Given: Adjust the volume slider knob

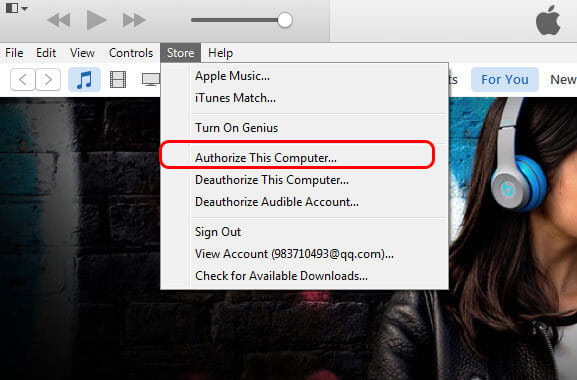Looking at the screenshot, I should [285, 20].
